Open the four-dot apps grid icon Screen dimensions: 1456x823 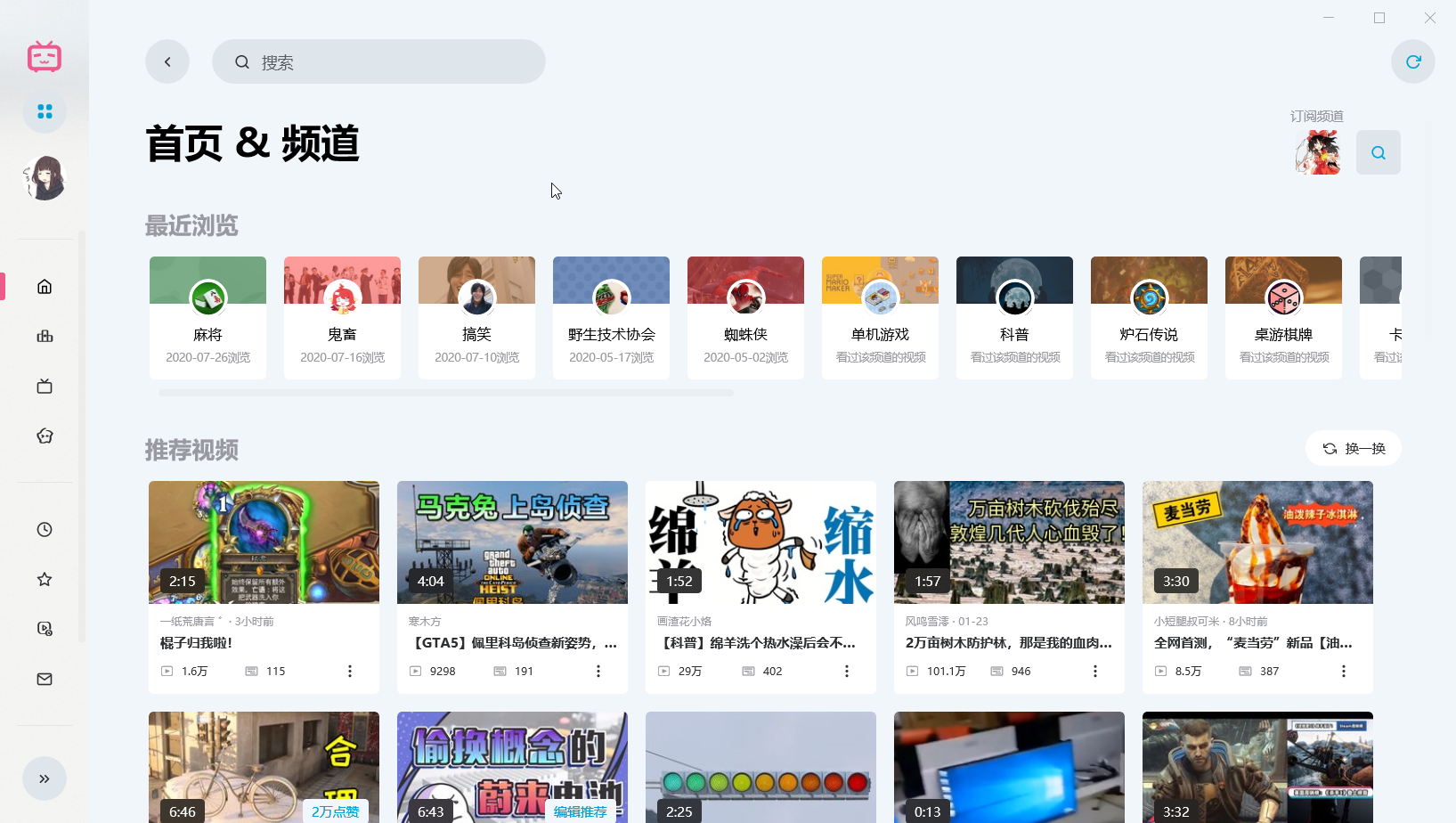(x=45, y=111)
